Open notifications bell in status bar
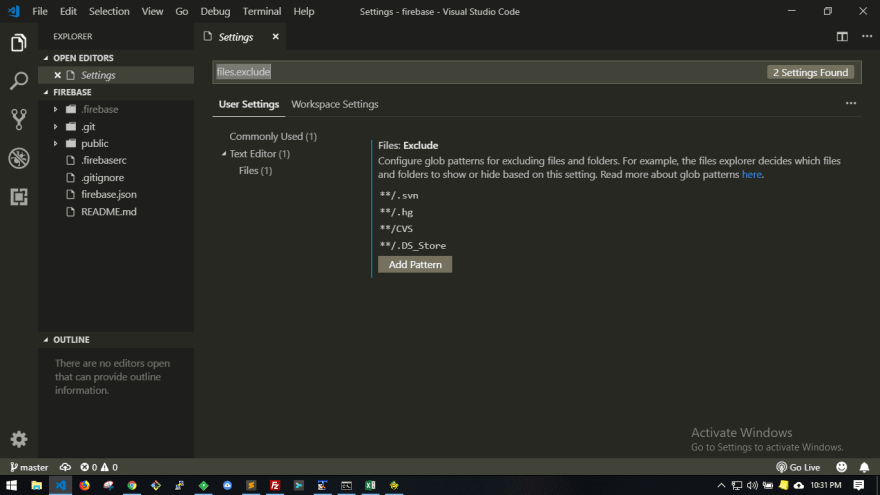This screenshot has width=880, height=495. (x=864, y=467)
